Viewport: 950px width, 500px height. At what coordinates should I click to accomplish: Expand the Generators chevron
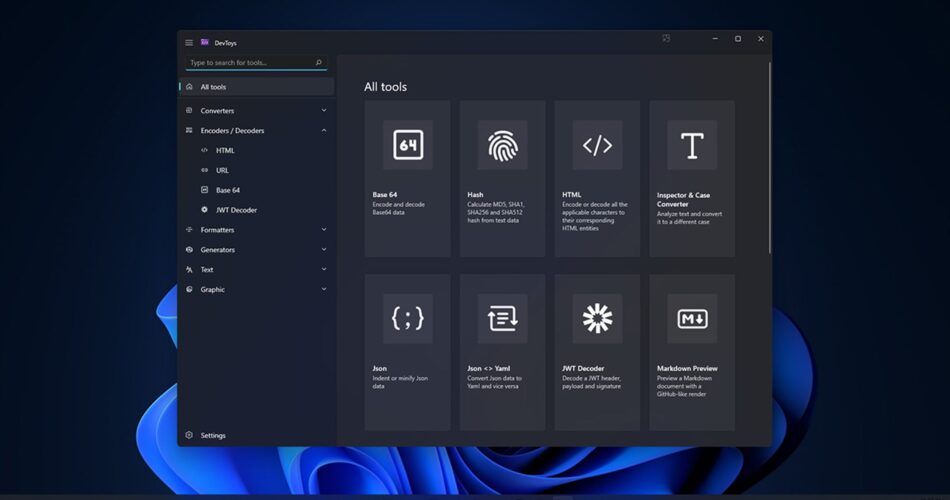[324, 250]
